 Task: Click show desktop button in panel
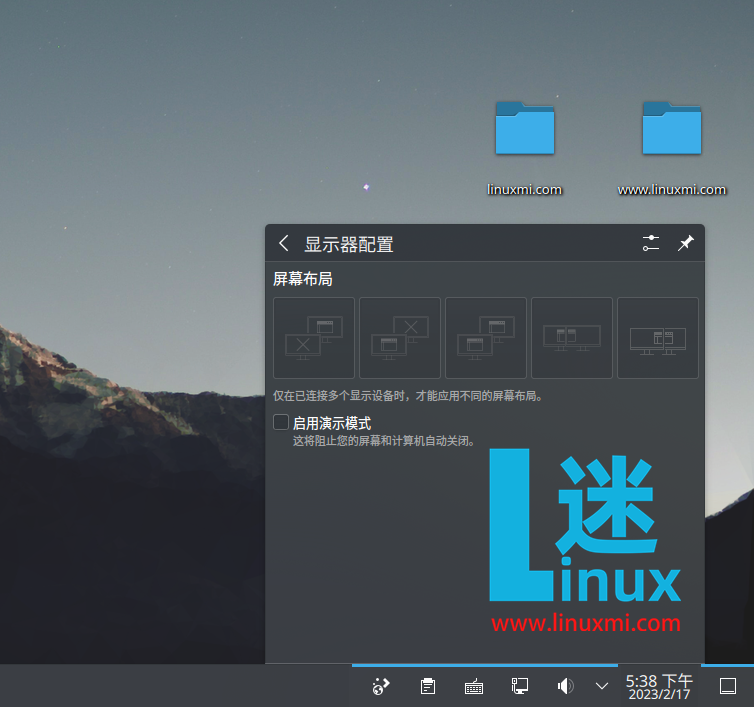[728, 686]
